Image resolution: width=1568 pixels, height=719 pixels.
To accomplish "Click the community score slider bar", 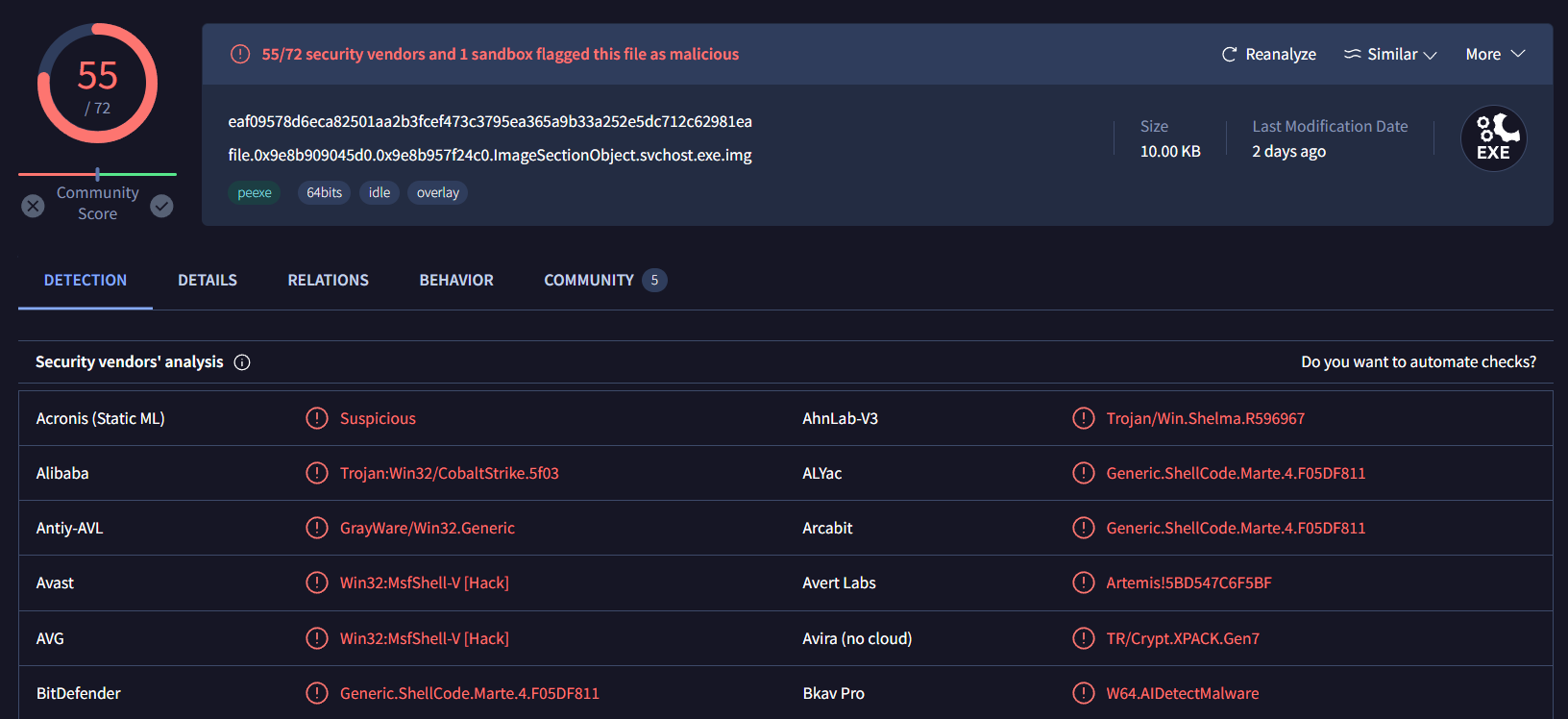I will [x=97, y=174].
